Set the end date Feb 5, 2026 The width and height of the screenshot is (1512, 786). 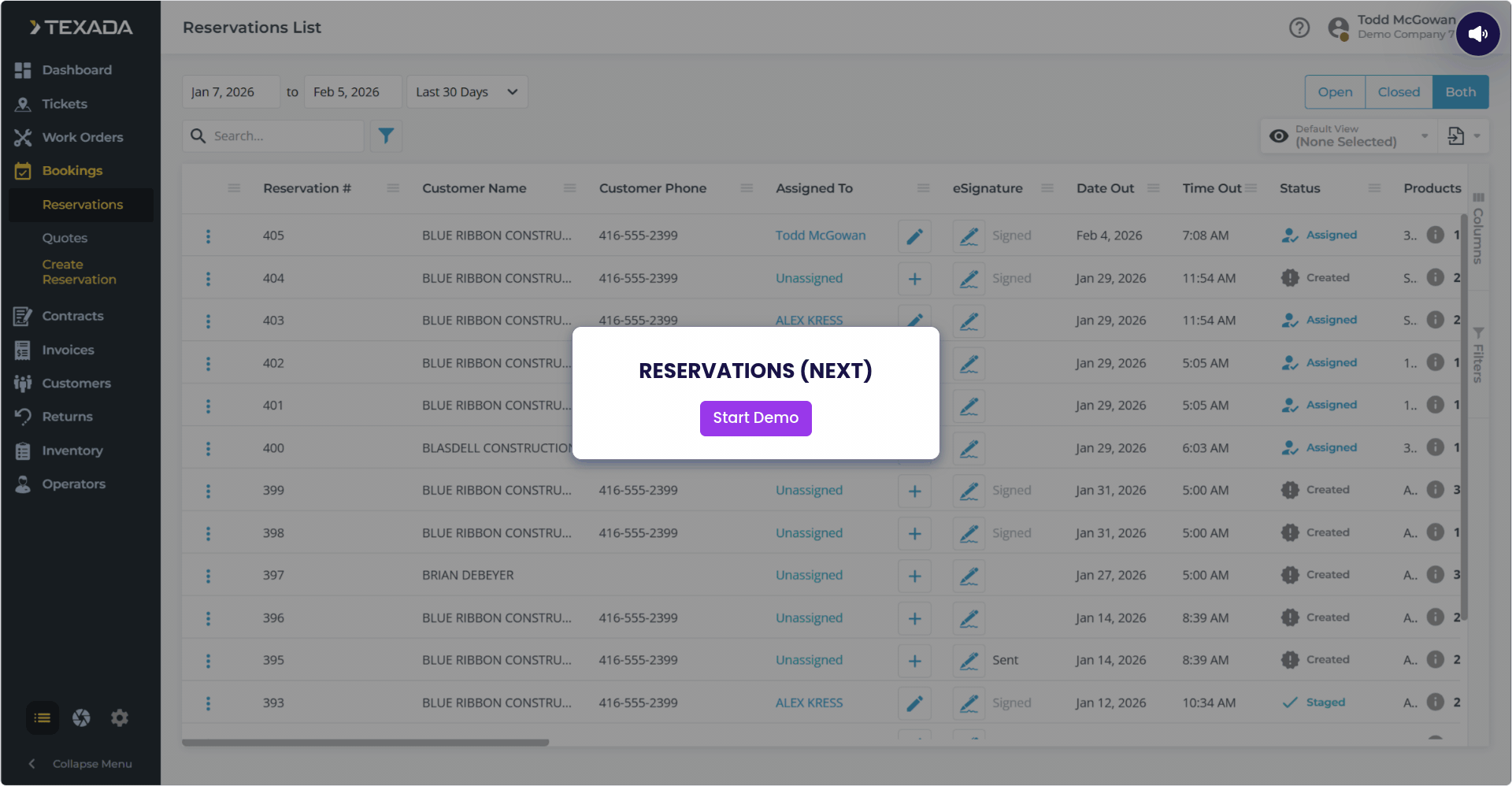353,92
